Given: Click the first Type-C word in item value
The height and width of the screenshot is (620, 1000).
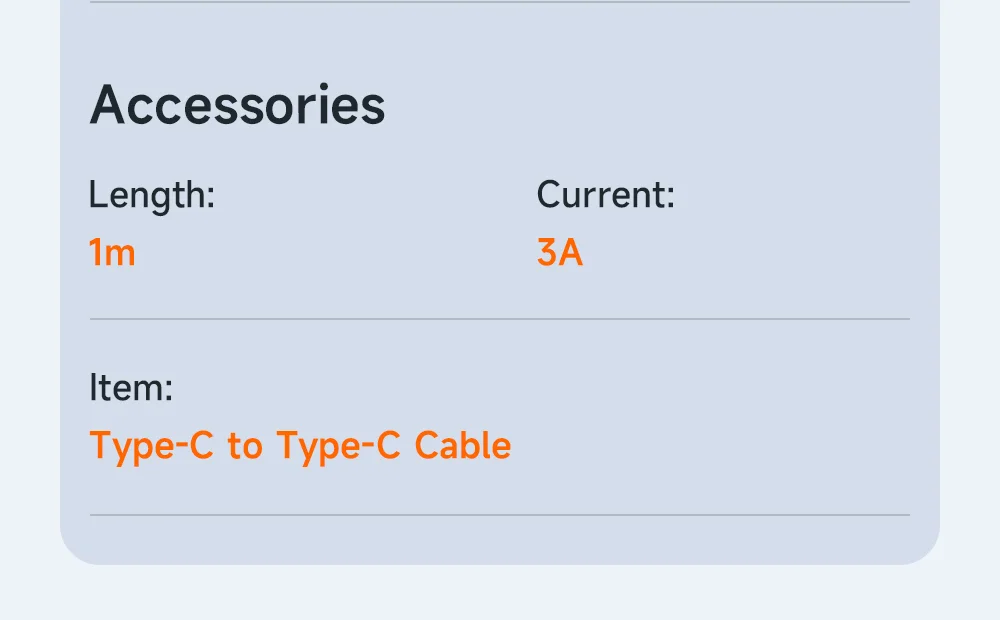Looking at the screenshot, I should click(151, 446).
